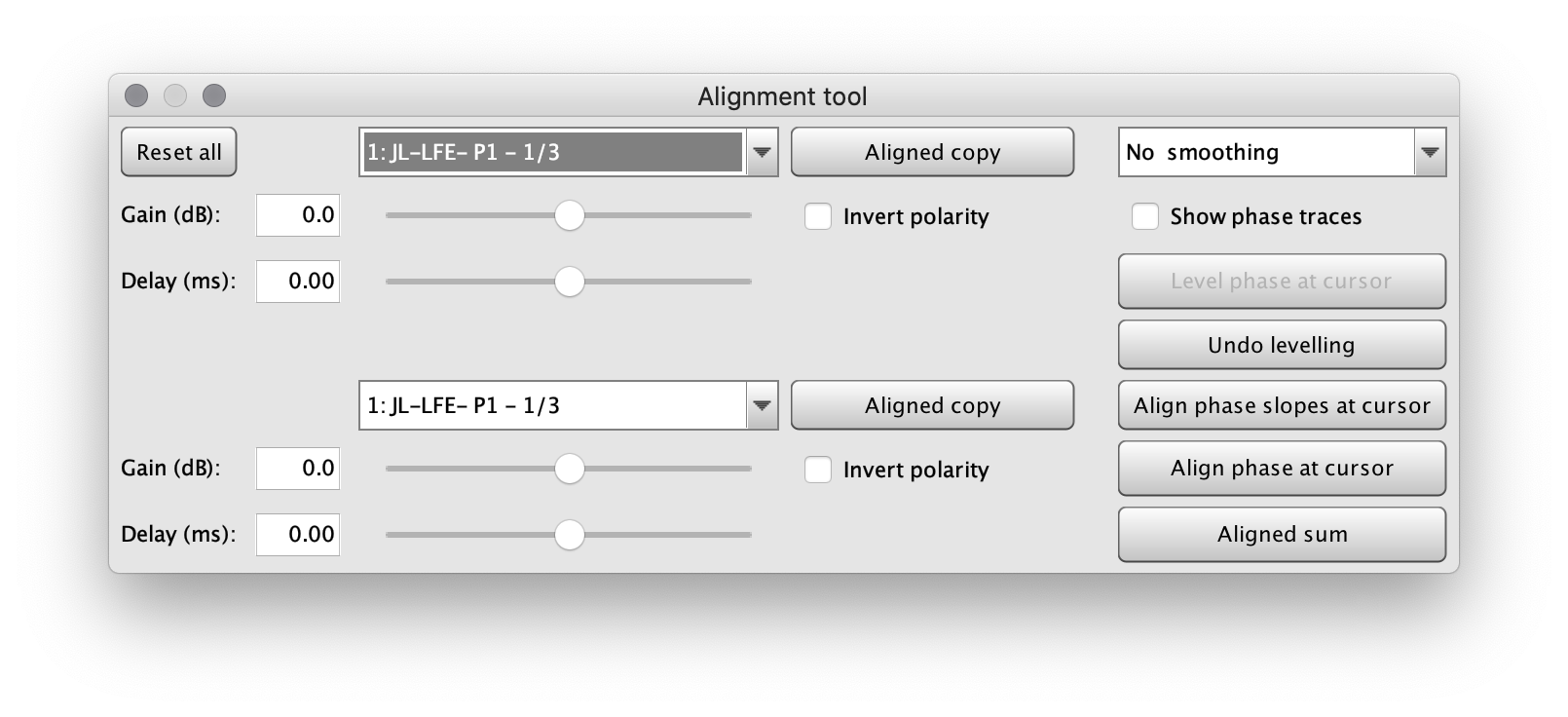The height and width of the screenshot is (717, 1568).
Task: Open the second measurement dropdown
Action: point(762,405)
